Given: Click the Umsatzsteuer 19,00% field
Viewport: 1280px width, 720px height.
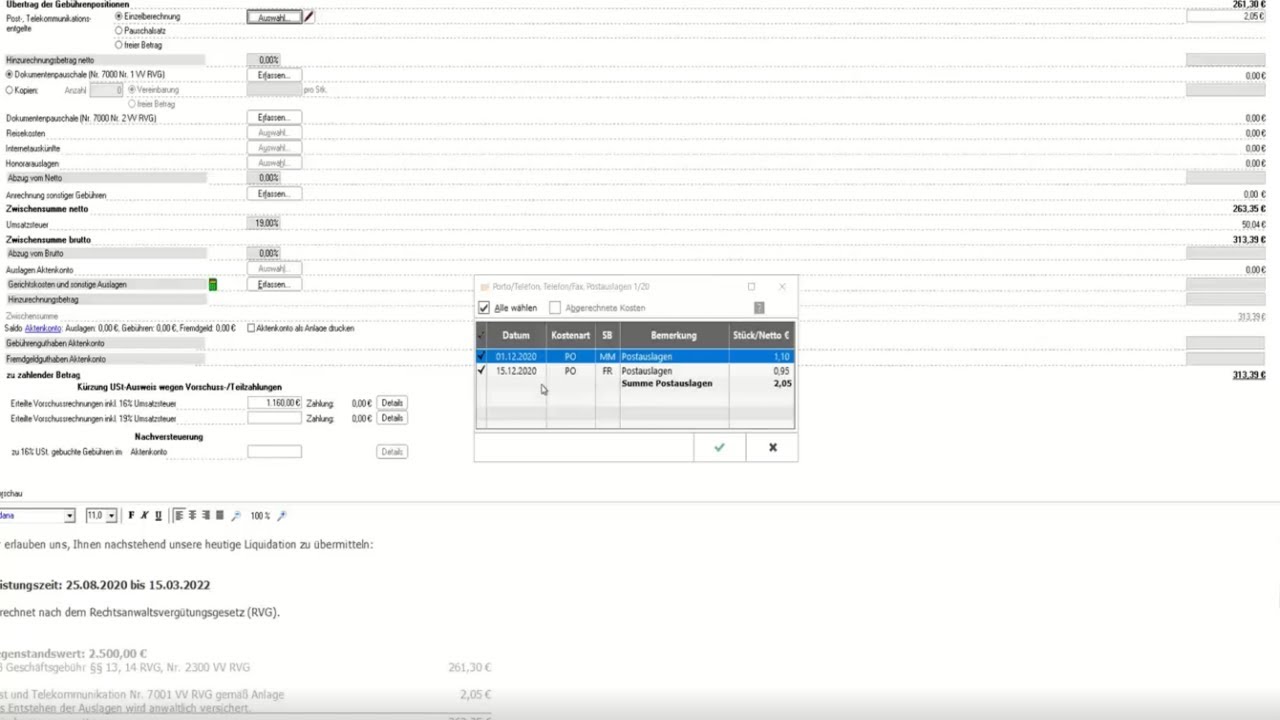Looking at the screenshot, I should (x=264, y=224).
